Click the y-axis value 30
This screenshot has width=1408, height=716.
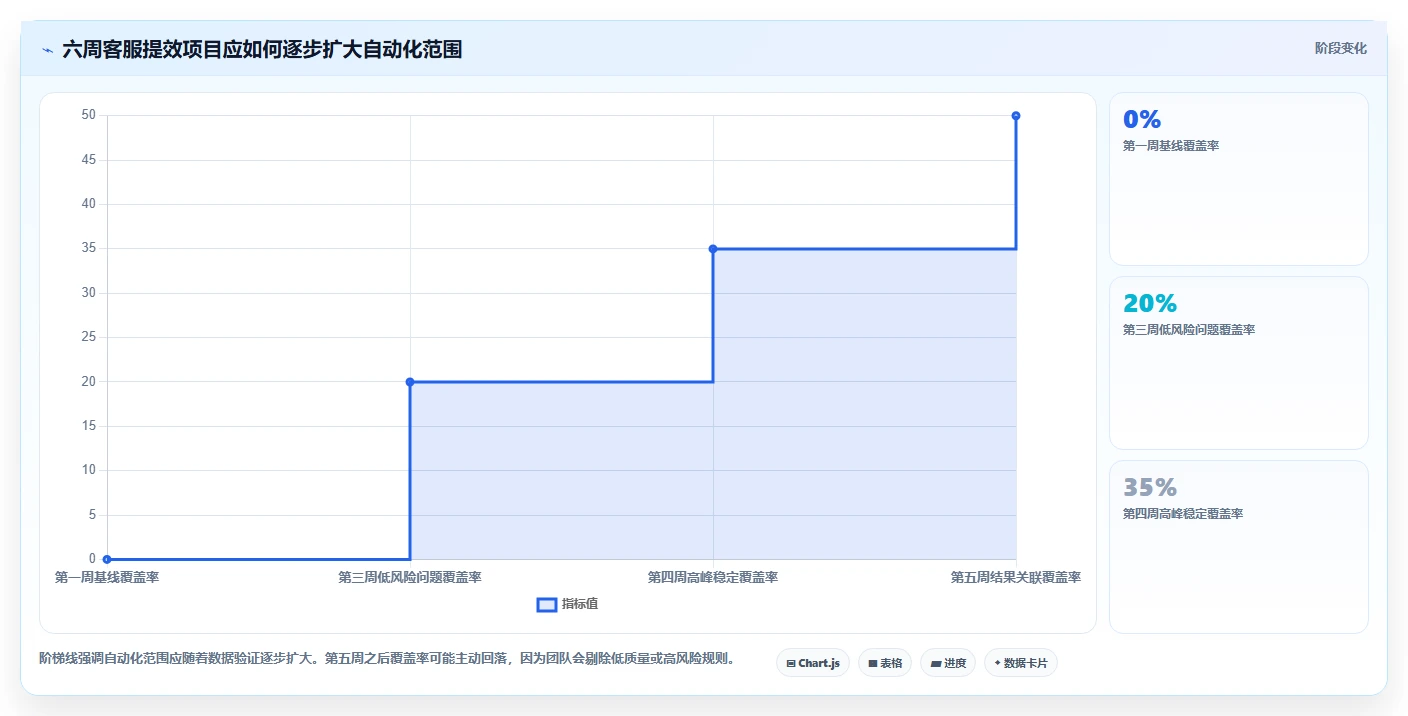tap(89, 293)
